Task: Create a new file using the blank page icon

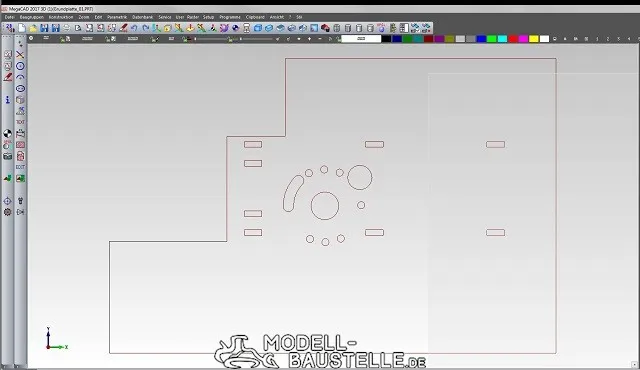Action: click(22, 28)
